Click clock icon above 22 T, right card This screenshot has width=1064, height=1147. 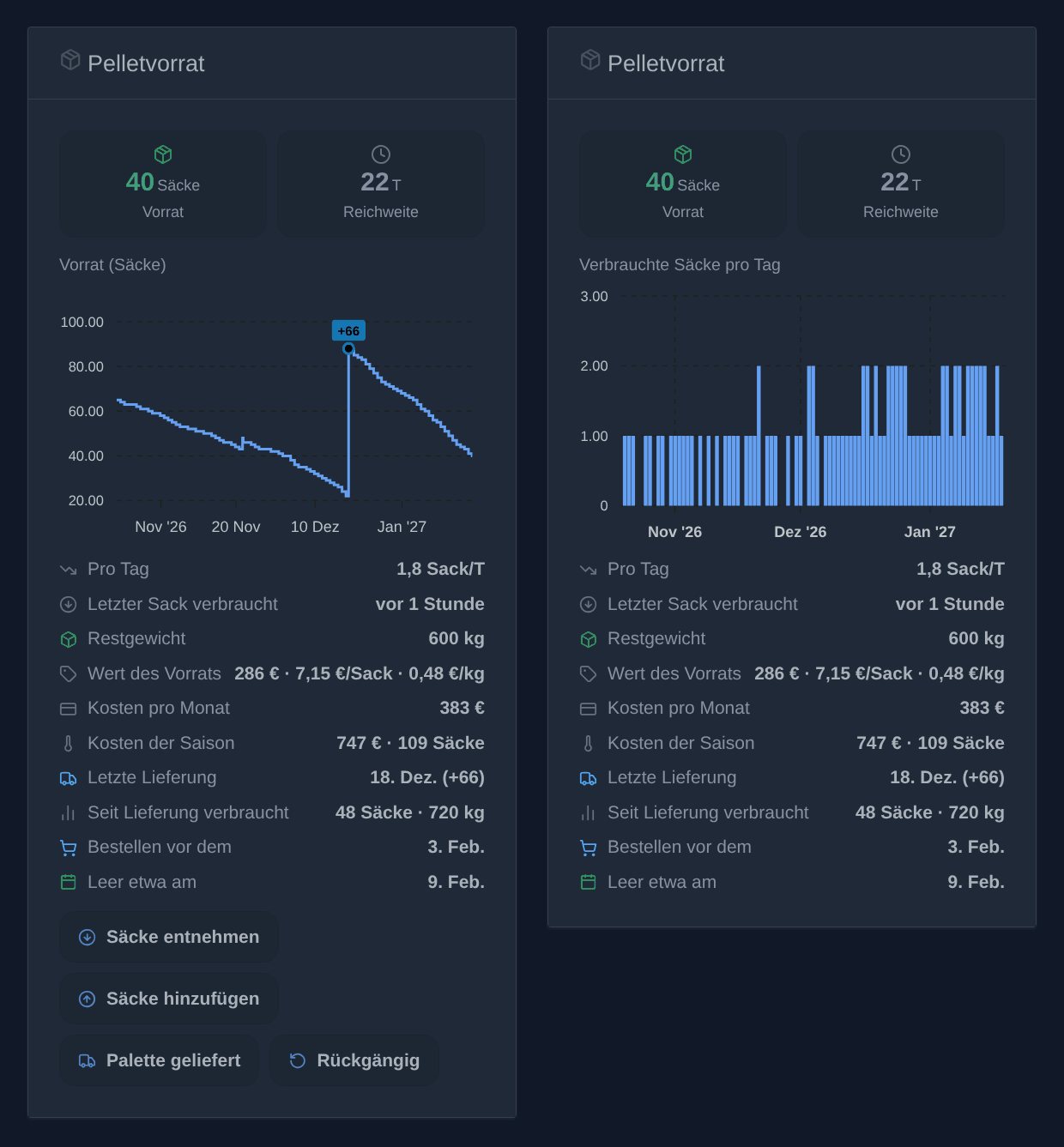[x=901, y=154]
